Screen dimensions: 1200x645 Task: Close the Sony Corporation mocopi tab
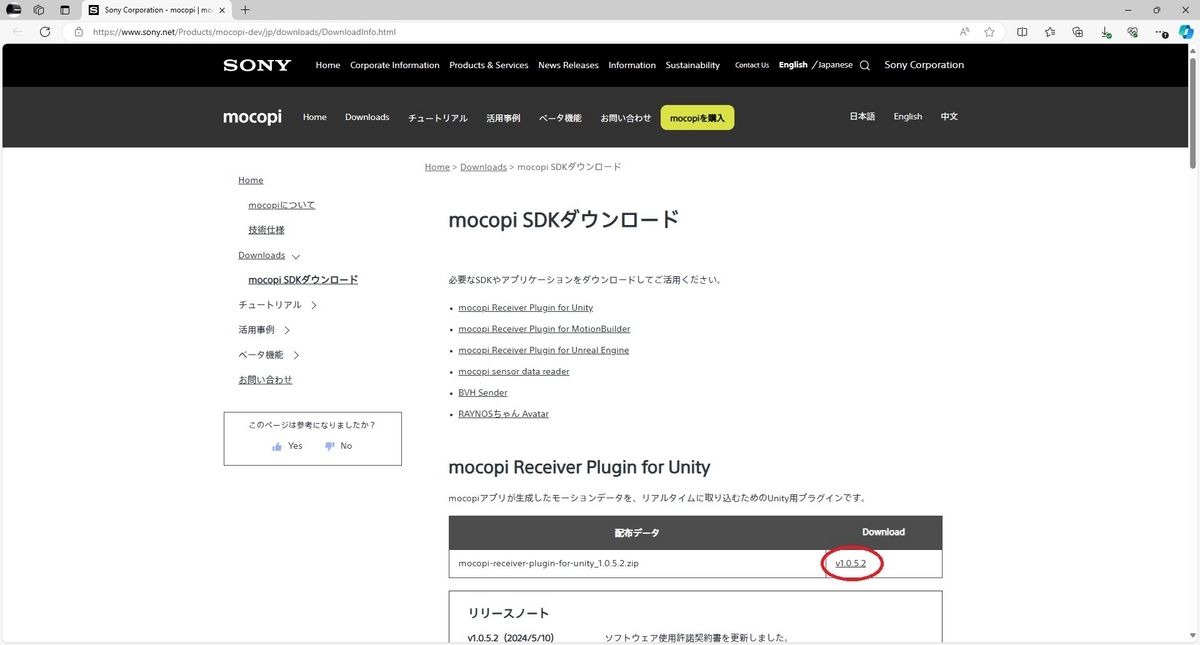220,10
